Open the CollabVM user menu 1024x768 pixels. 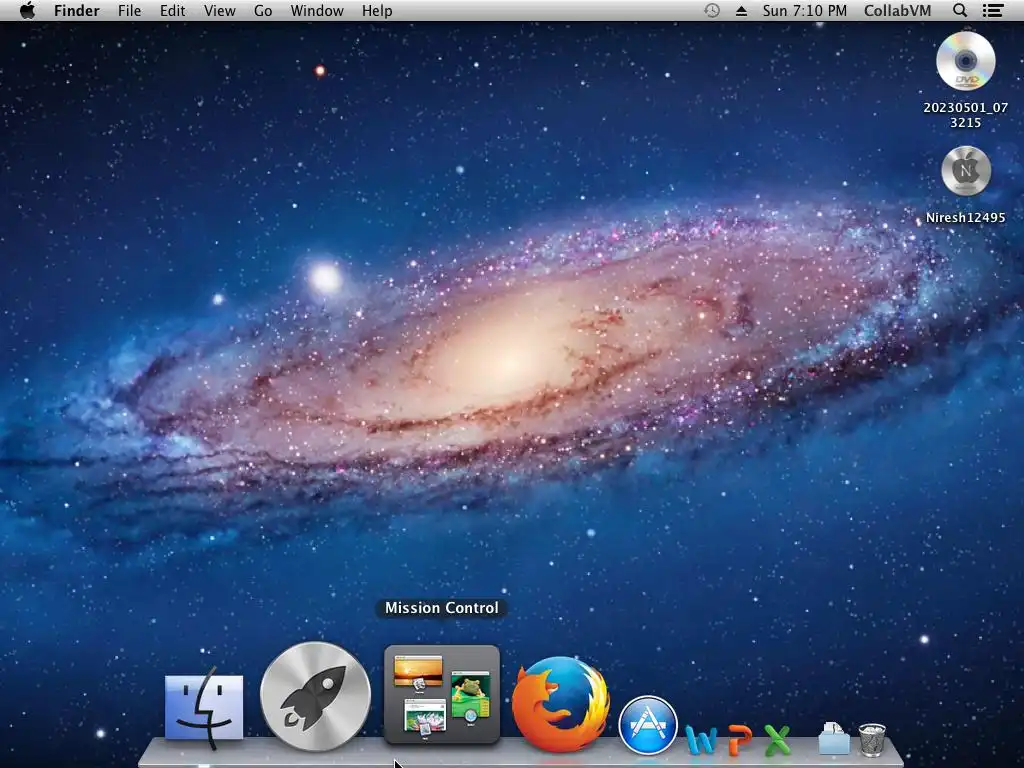click(897, 10)
